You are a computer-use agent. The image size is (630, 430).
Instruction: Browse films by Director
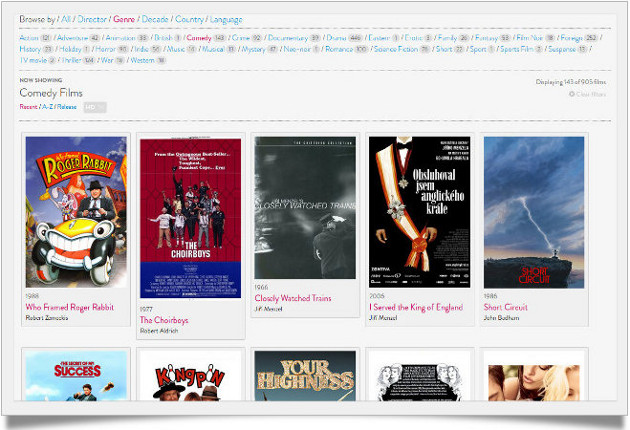click(92, 19)
